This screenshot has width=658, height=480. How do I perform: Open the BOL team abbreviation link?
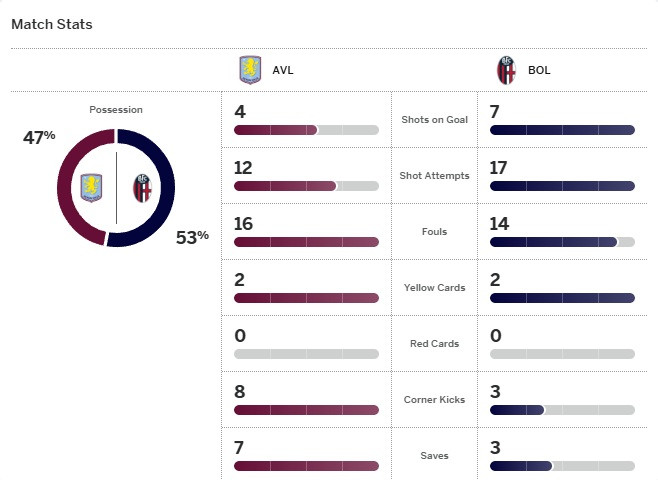(x=539, y=71)
